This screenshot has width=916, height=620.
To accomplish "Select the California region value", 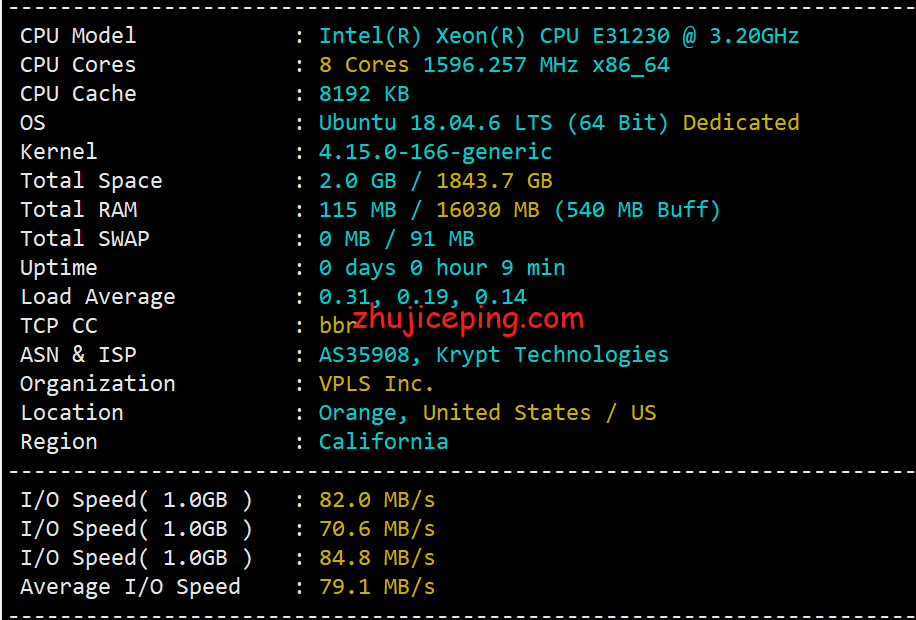I will click(x=383, y=442).
